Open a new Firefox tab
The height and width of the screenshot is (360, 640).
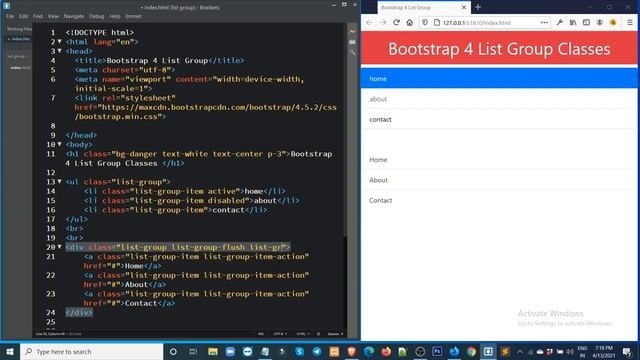pos(478,7)
